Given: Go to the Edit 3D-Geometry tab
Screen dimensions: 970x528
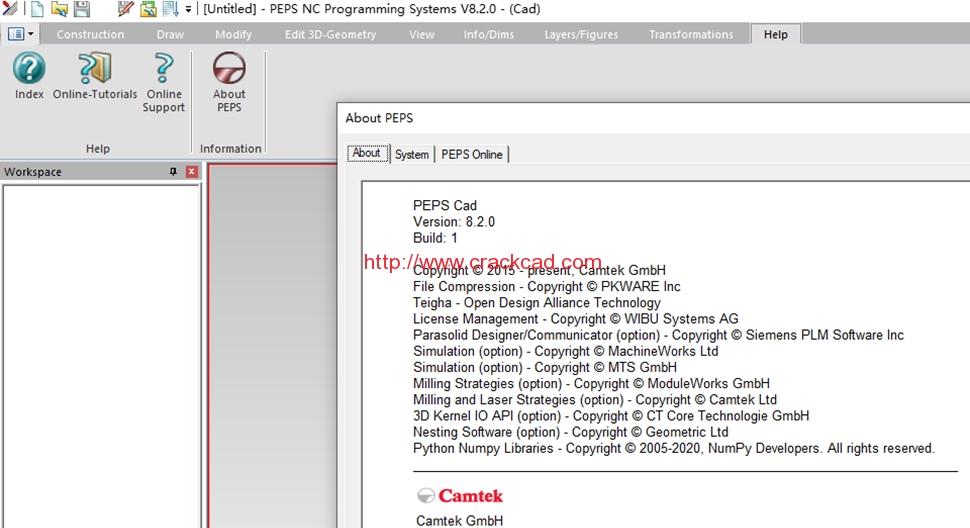Looking at the screenshot, I should point(330,35).
